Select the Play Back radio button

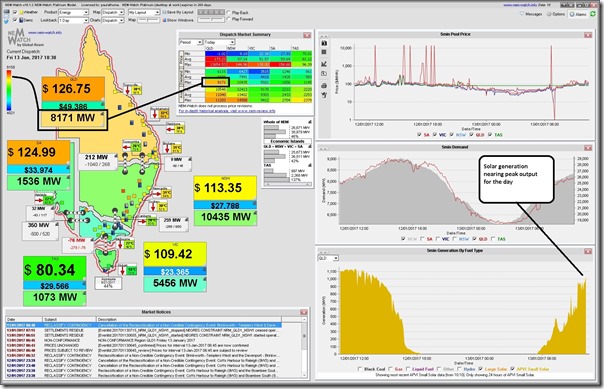click(x=229, y=13)
